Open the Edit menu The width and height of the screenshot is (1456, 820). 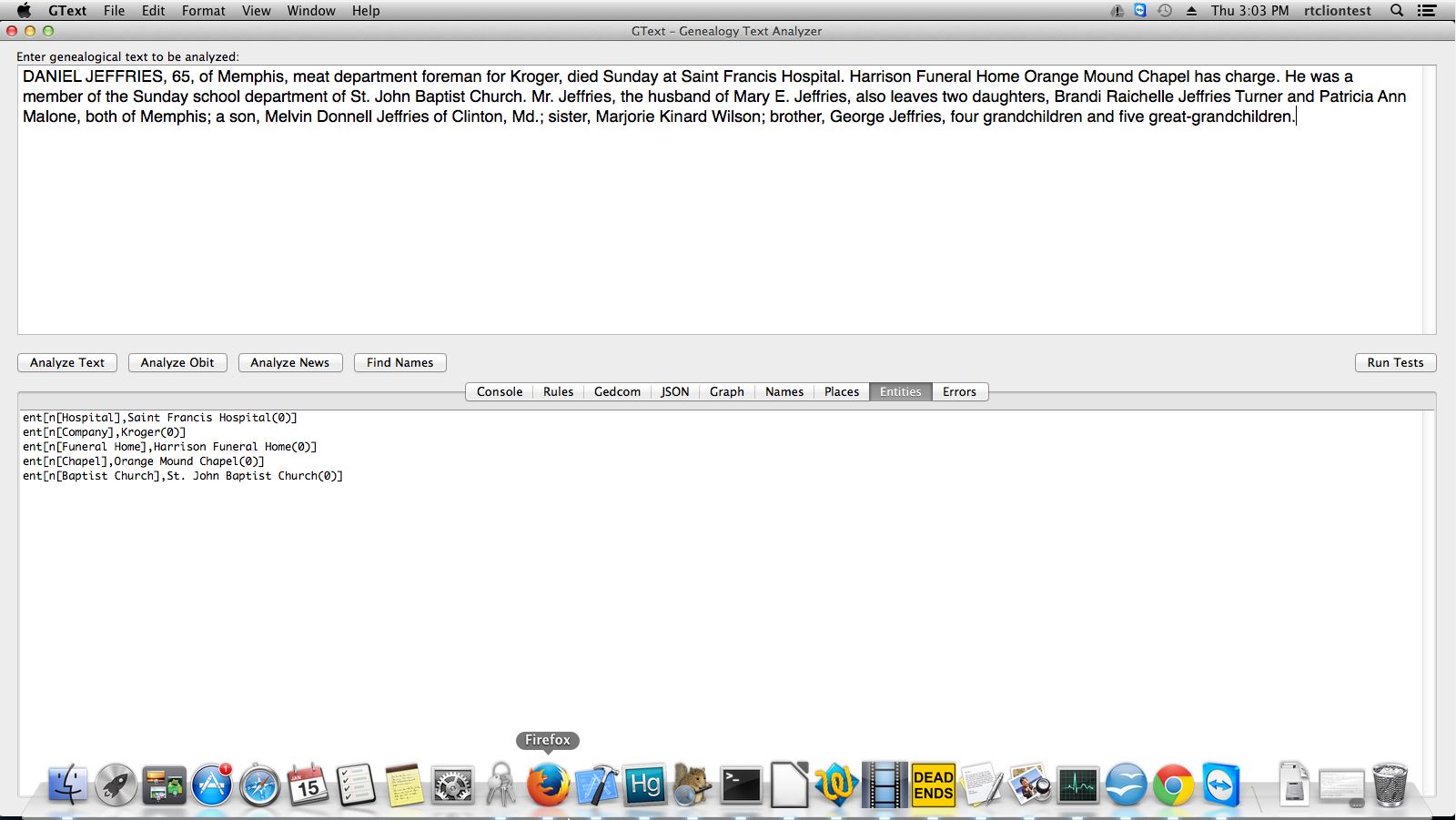(154, 11)
